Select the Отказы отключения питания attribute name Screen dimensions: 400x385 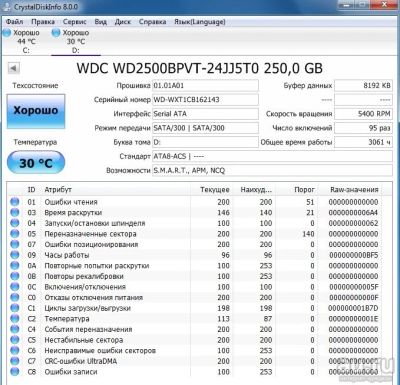(94, 298)
